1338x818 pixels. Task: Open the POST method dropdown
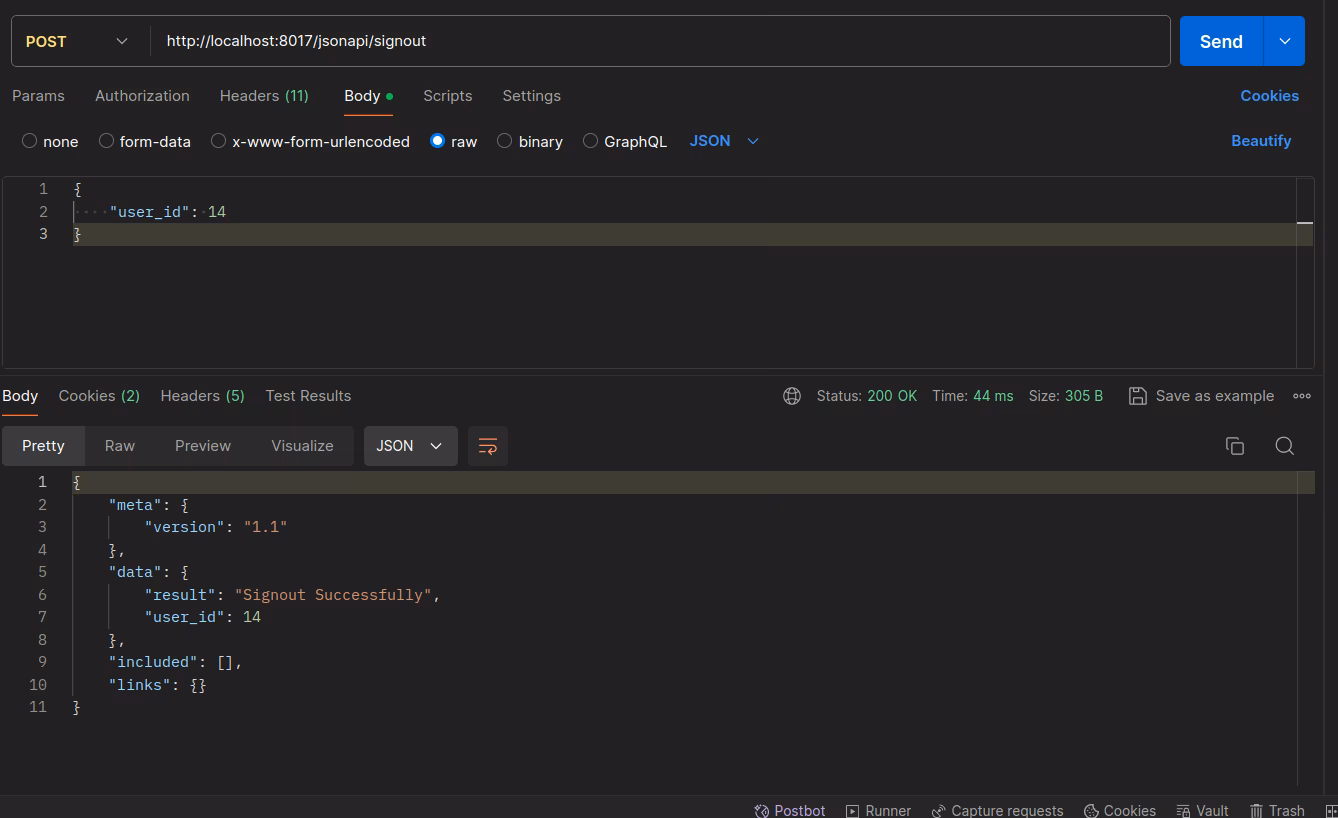click(x=78, y=41)
